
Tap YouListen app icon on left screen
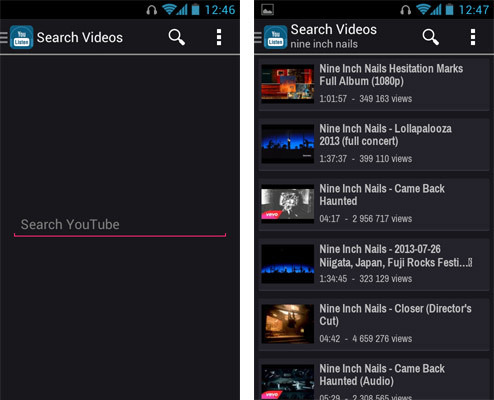(x=21, y=37)
